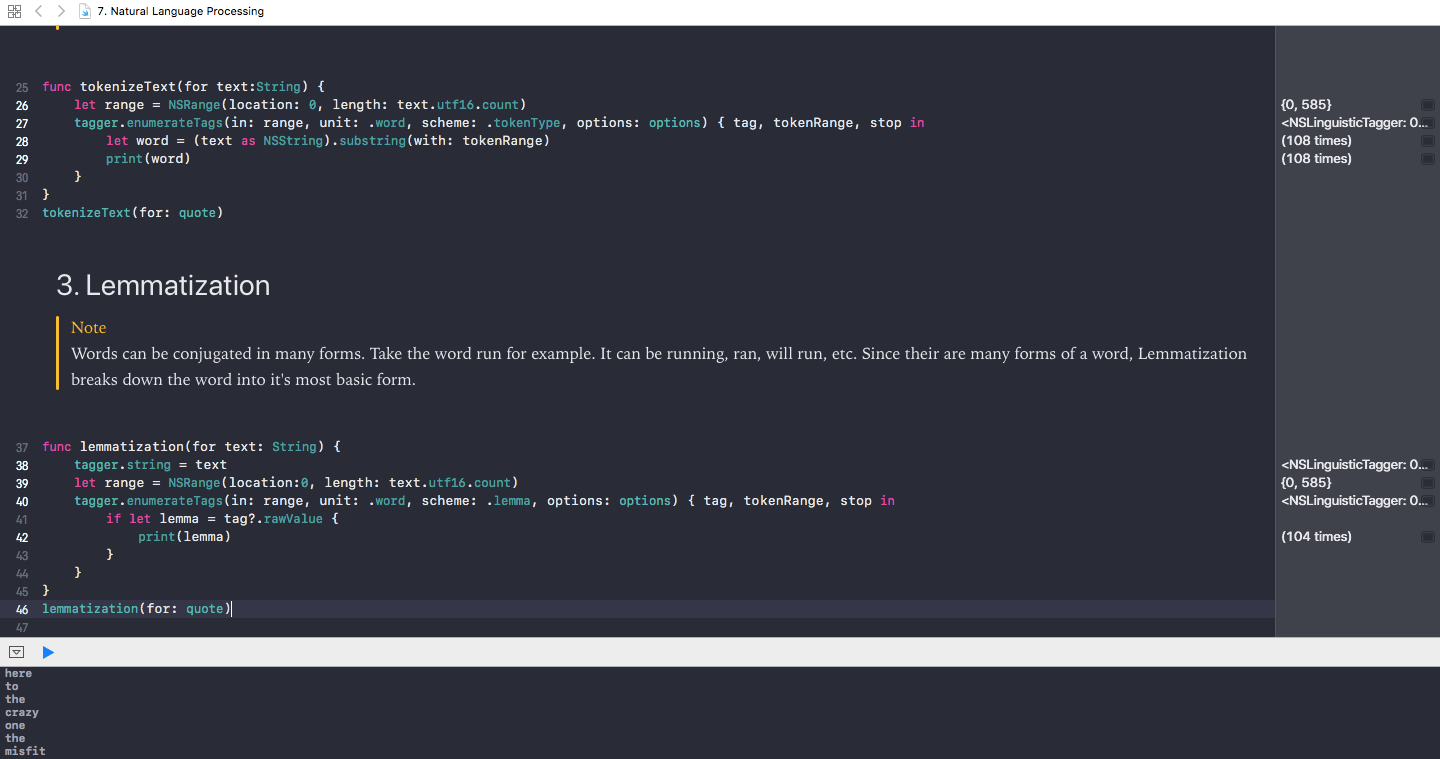Show result for line 40 enumerateTags
Image resolution: width=1440 pixels, height=759 pixels.
pyautogui.click(x=1427, y=501)
